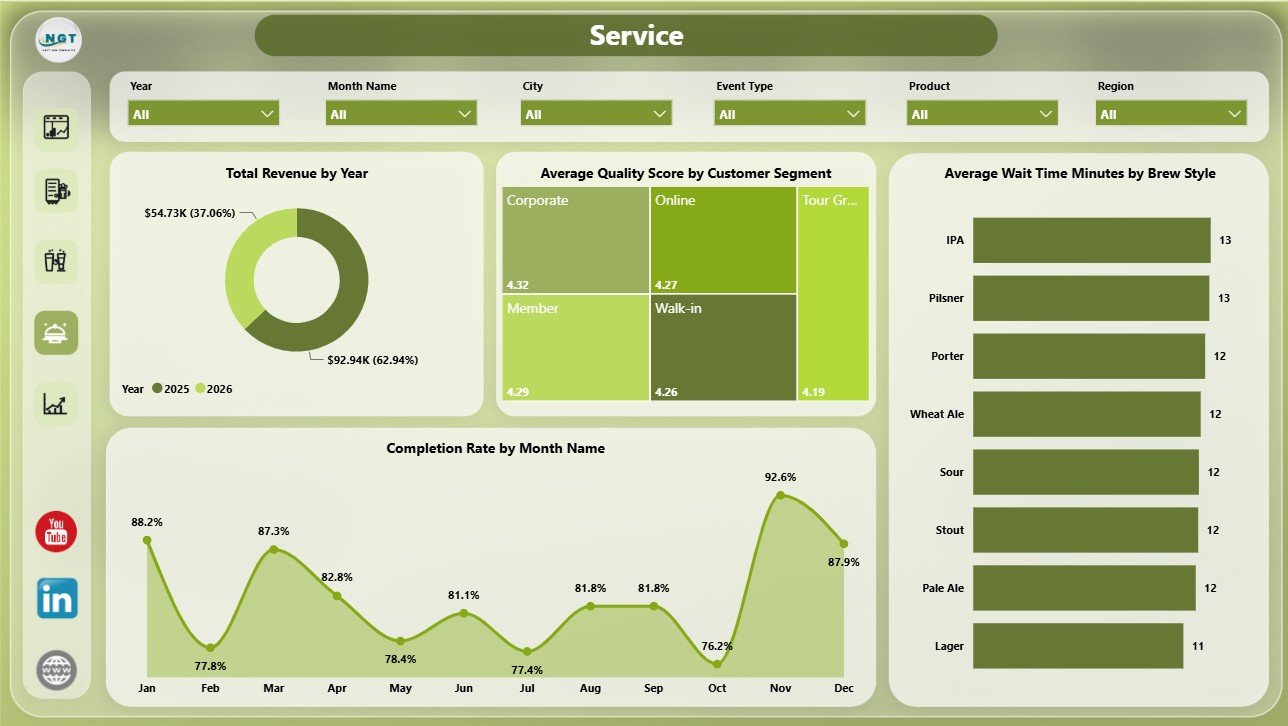
Task: Click Average Quality Score by Customer Segment title
Action: pos(686,173)
